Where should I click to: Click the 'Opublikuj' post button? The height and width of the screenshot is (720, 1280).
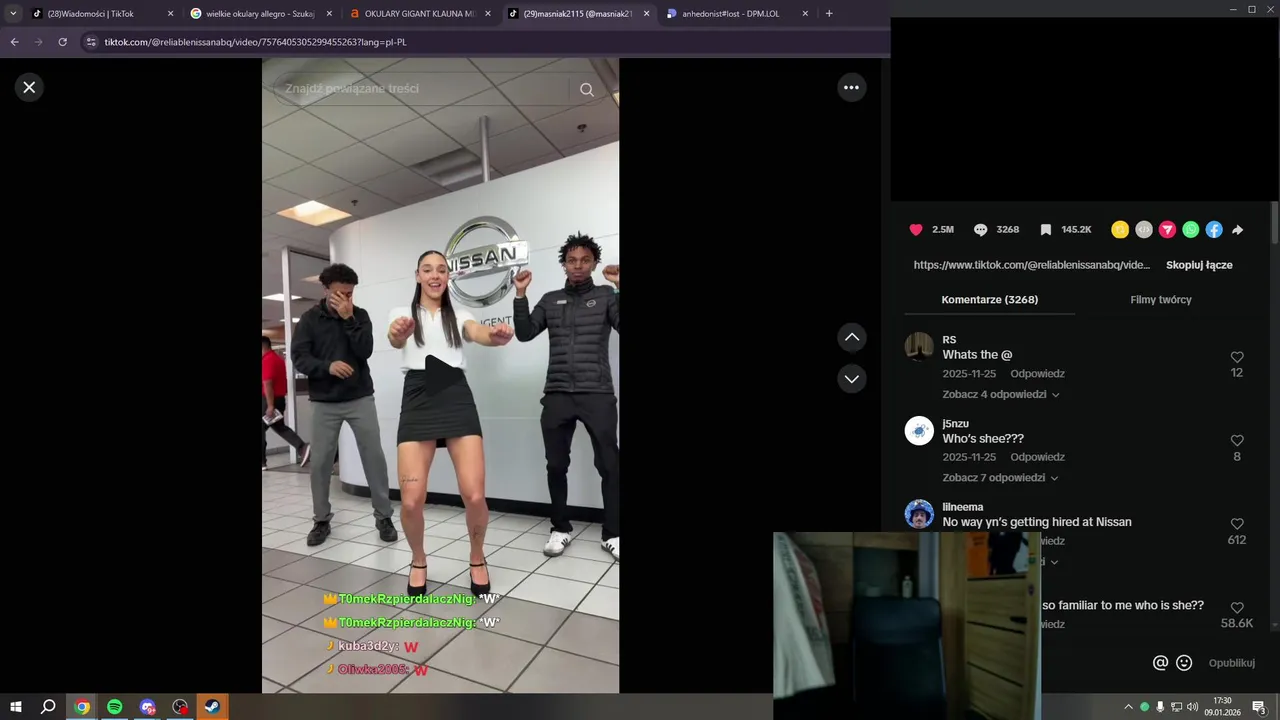(x=1231, y=663)
